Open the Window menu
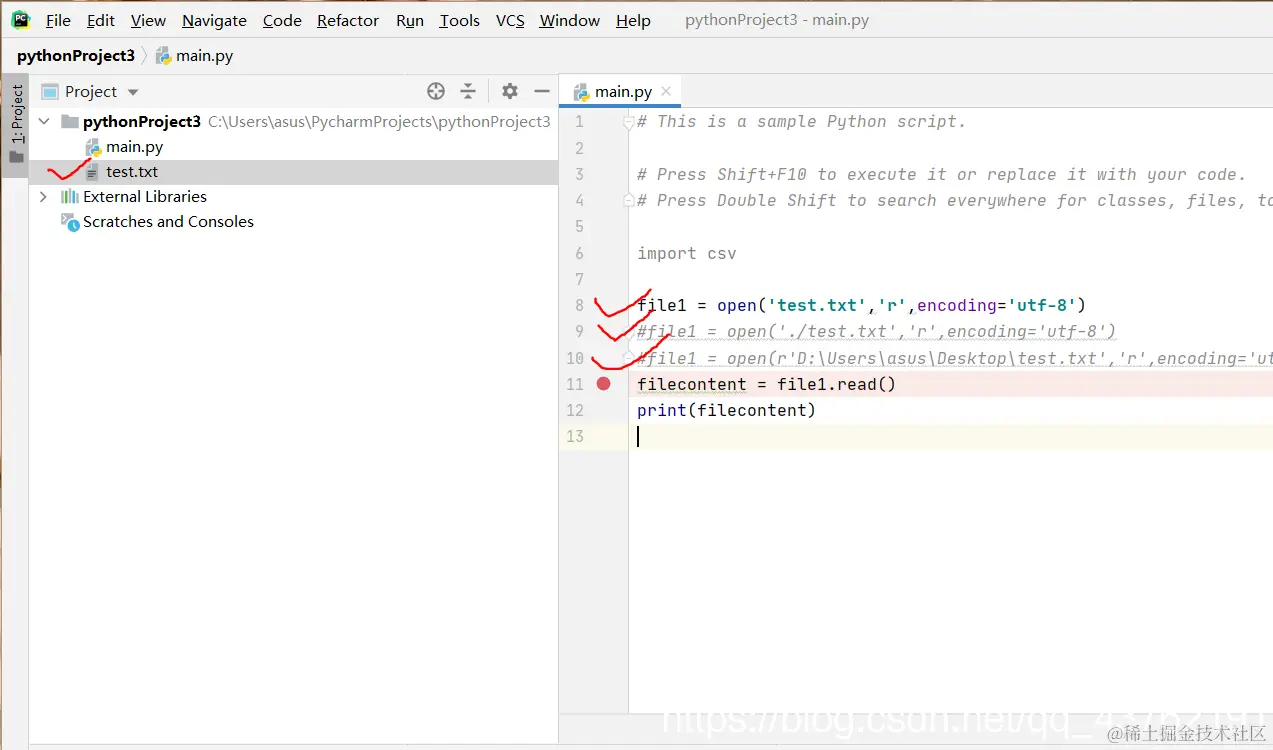 coord(570,20)
